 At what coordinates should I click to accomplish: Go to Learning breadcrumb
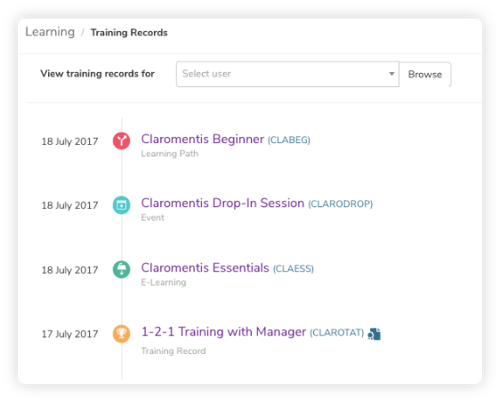pos(50,32)
